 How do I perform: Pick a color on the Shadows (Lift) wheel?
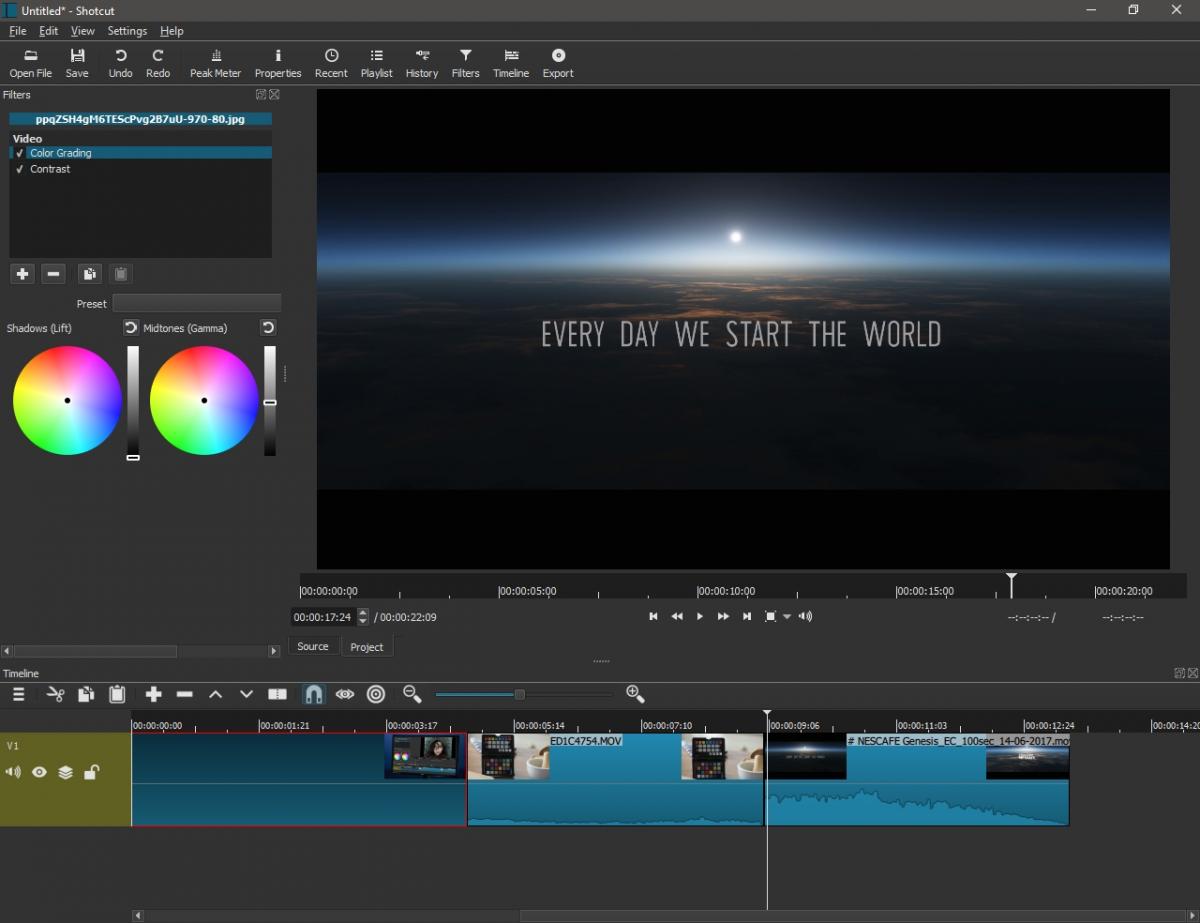pos(67,400)
